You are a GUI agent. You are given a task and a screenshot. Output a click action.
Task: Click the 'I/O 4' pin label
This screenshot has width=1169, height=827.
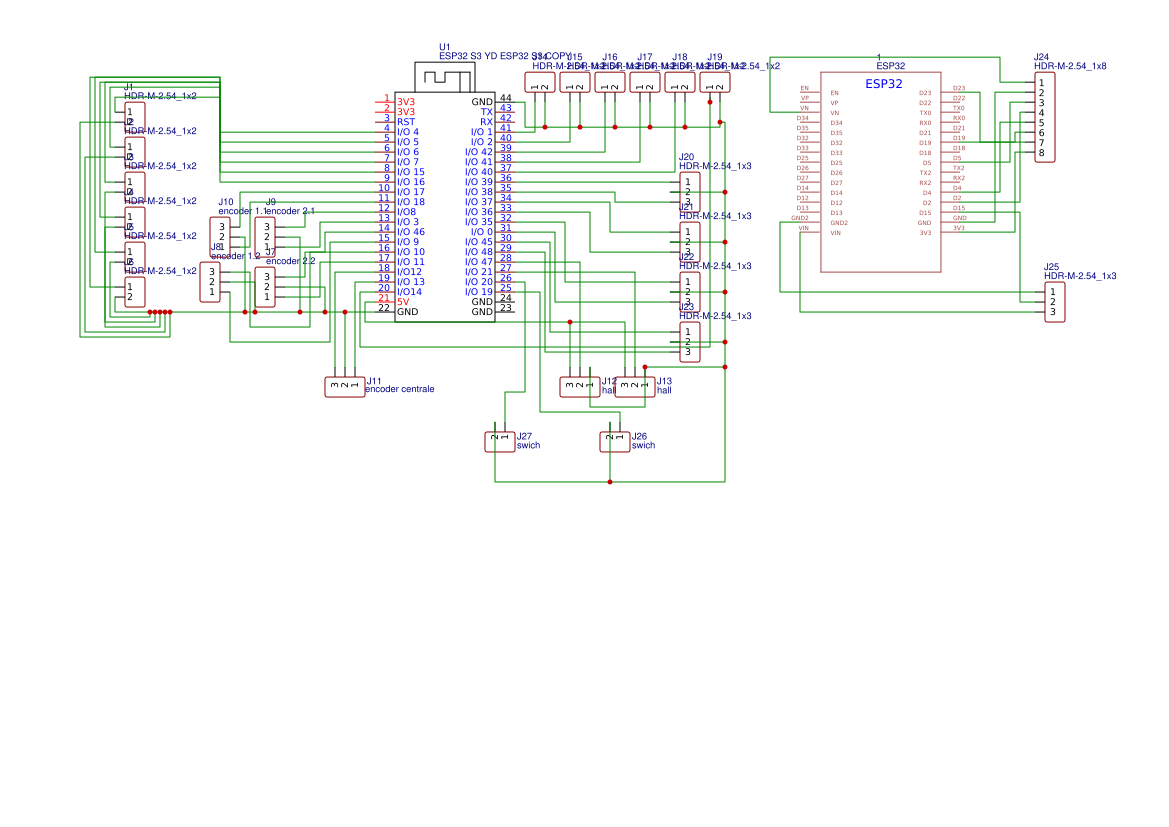tap(408, 133)
